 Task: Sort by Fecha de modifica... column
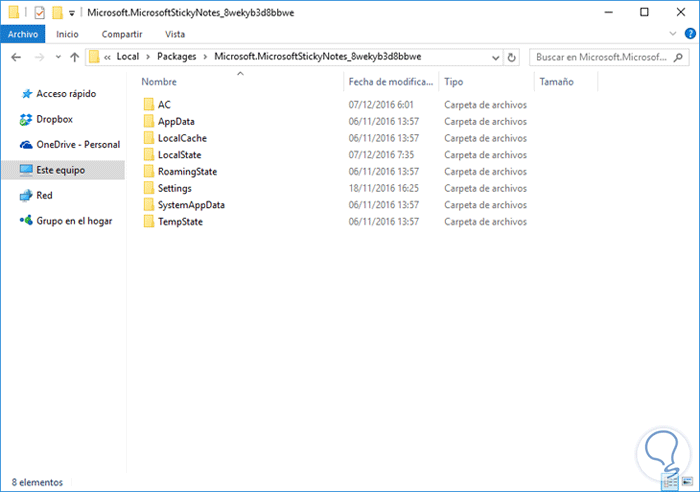coord(391,82)
